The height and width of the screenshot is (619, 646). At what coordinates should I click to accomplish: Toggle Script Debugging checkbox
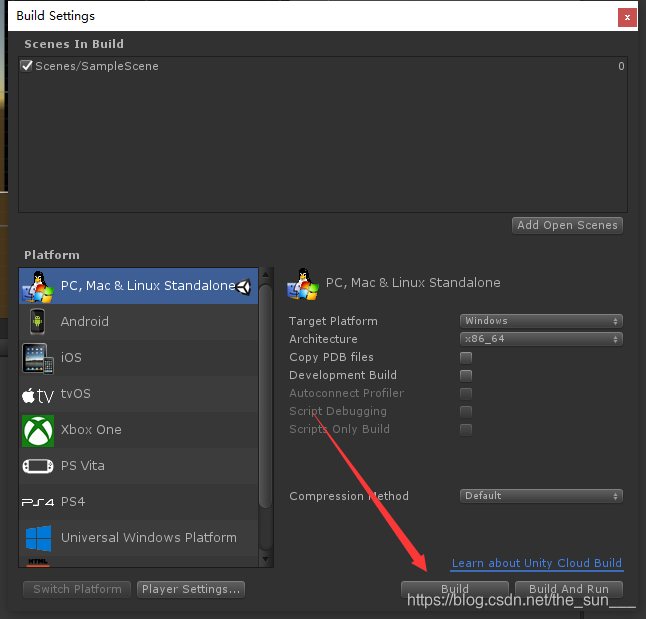click(x=466, y=412)
